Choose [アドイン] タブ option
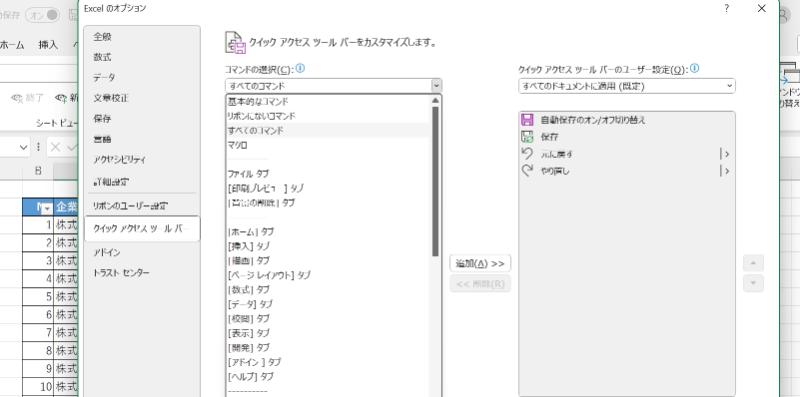The height and width of the screenshot is (397, 800). pos(329,362)
